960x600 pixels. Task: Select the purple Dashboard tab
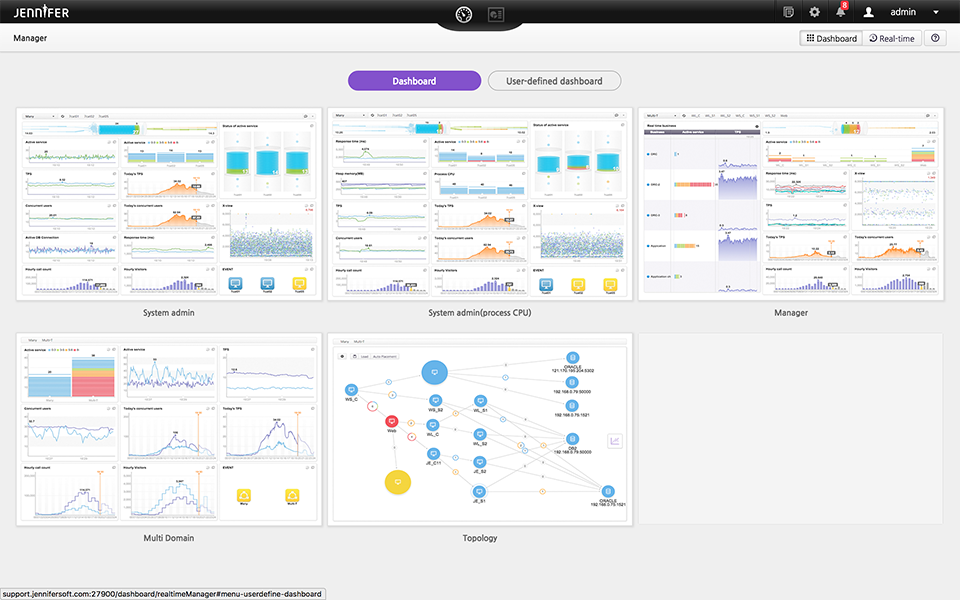point(414,81)
